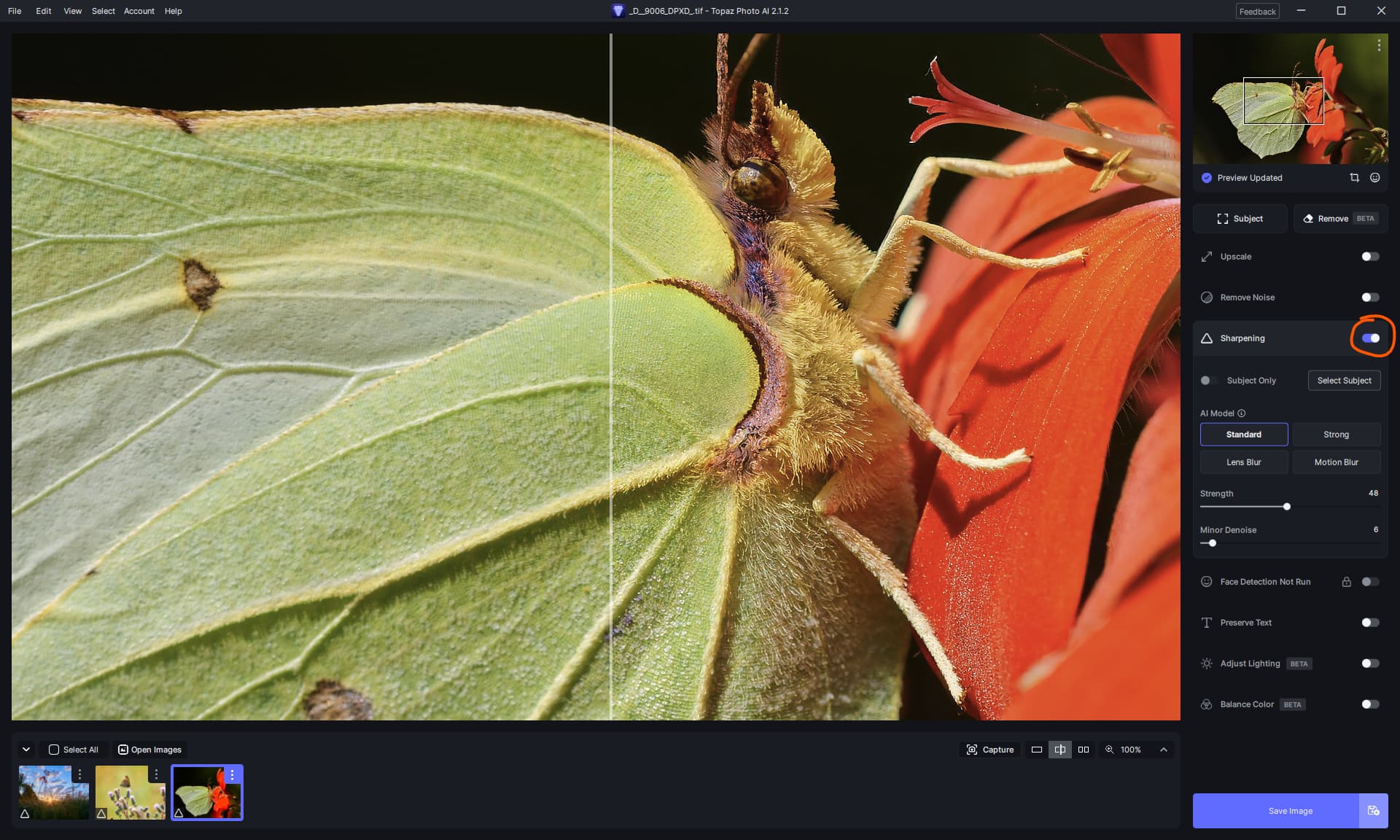Viewport: 1400px width, 840px height.
Task: Open options menu on selected butterfly thumbnail
Action: [232, 774]
